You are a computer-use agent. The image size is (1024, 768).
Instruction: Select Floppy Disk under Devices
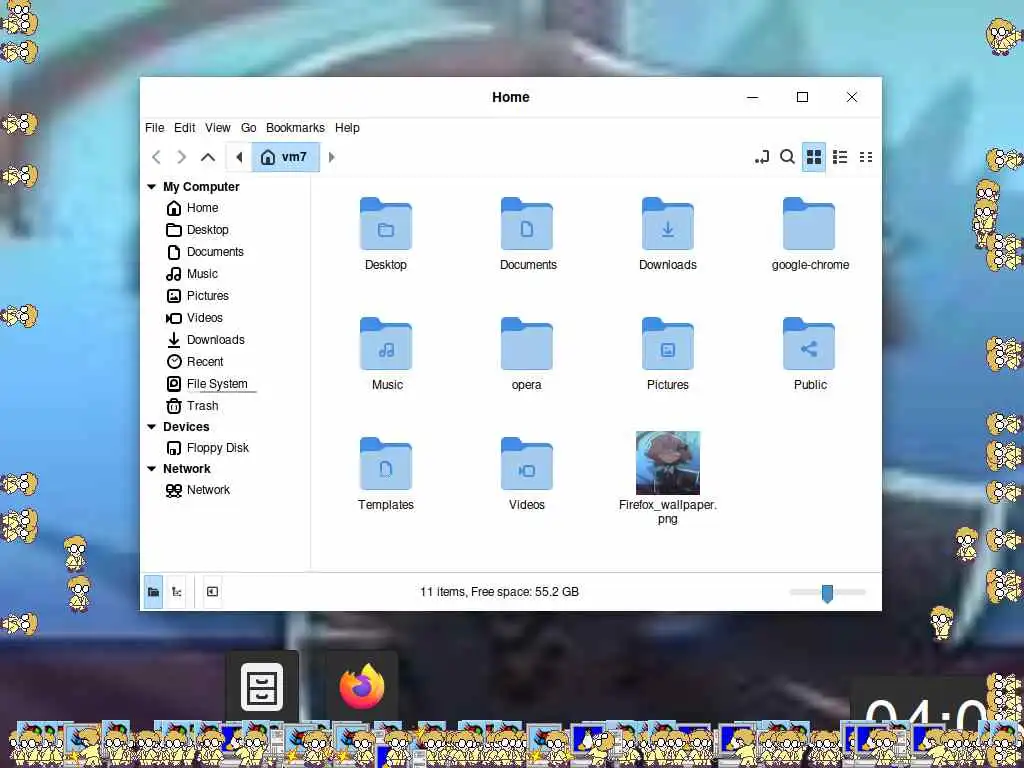pyautogui.click(x=217, y=448)
